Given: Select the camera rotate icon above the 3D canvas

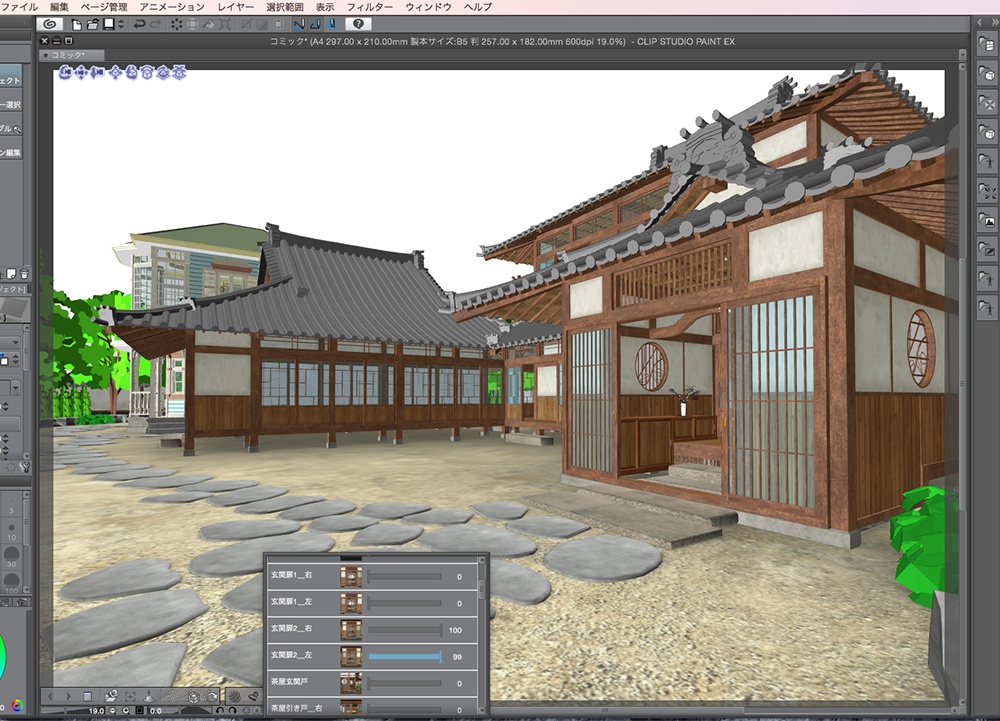Looking at the screenshot, I should pyautogui.click(x=64, y=76).
